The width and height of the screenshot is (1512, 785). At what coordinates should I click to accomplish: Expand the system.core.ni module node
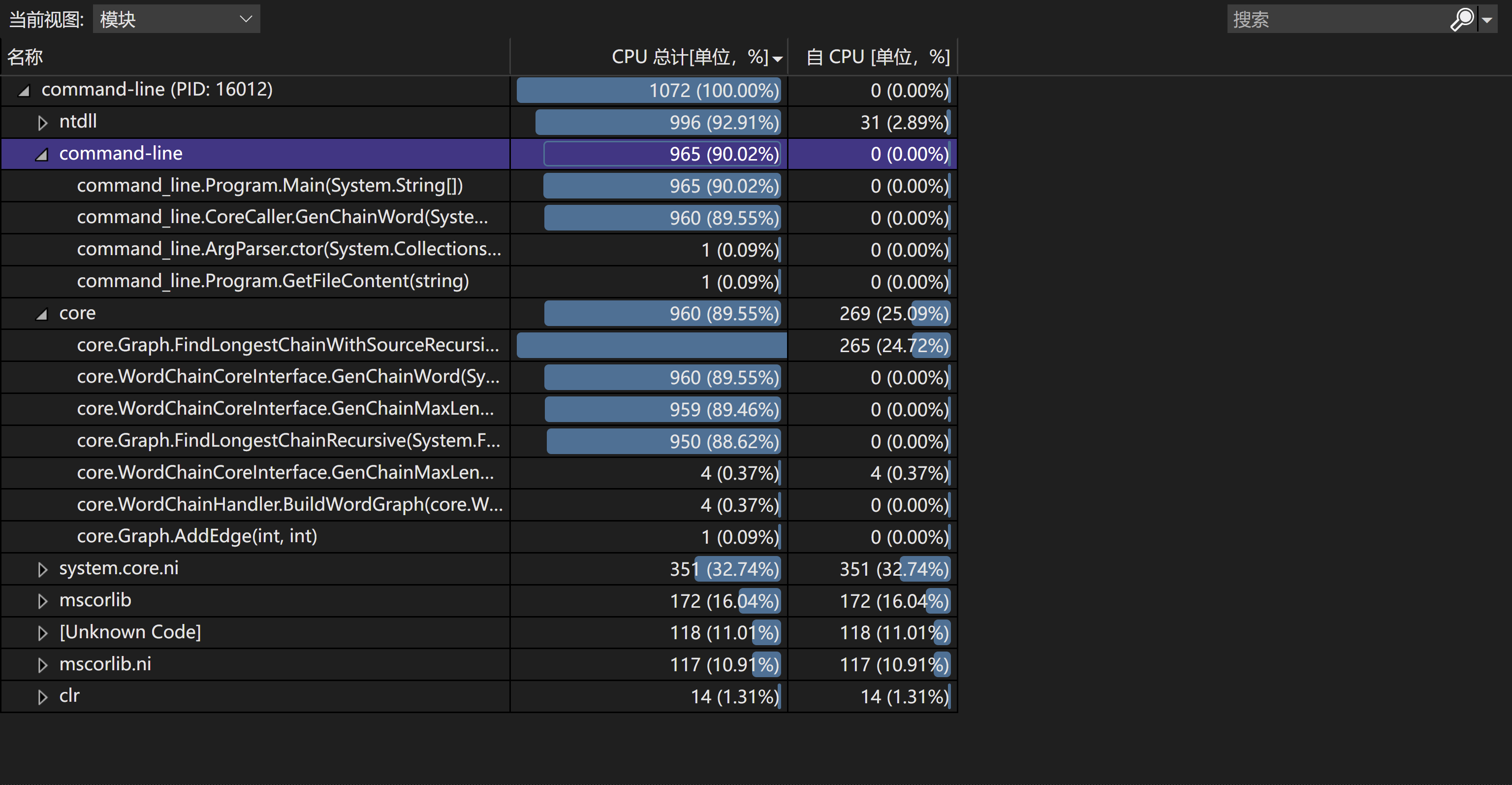tap(42, 569)
